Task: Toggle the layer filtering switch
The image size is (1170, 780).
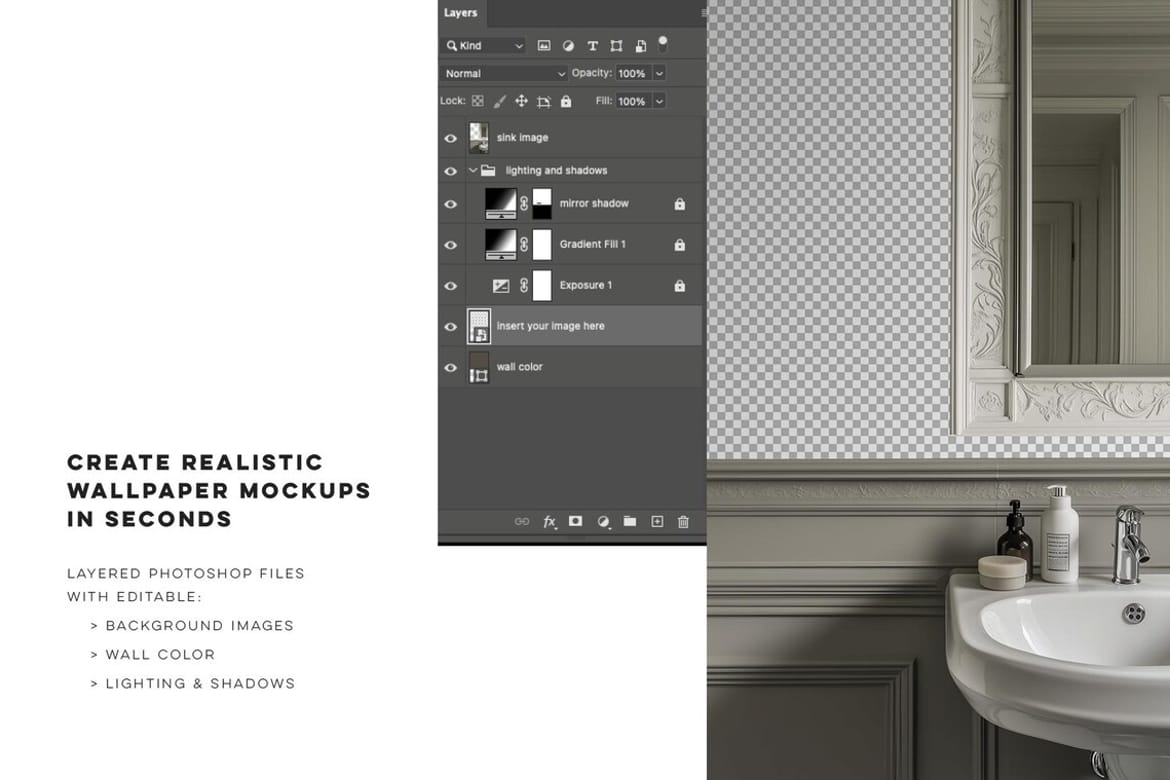Action: tap(663, 44)
